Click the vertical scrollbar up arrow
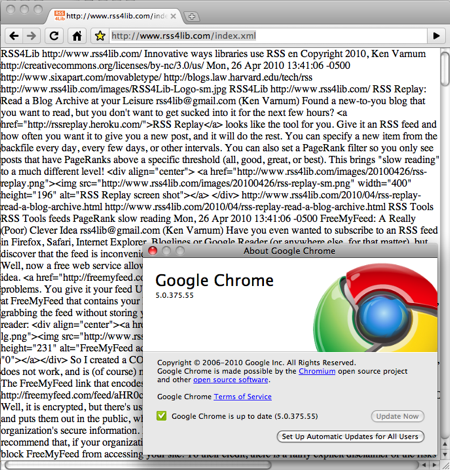Screen dimensions: 450x470 445,445
